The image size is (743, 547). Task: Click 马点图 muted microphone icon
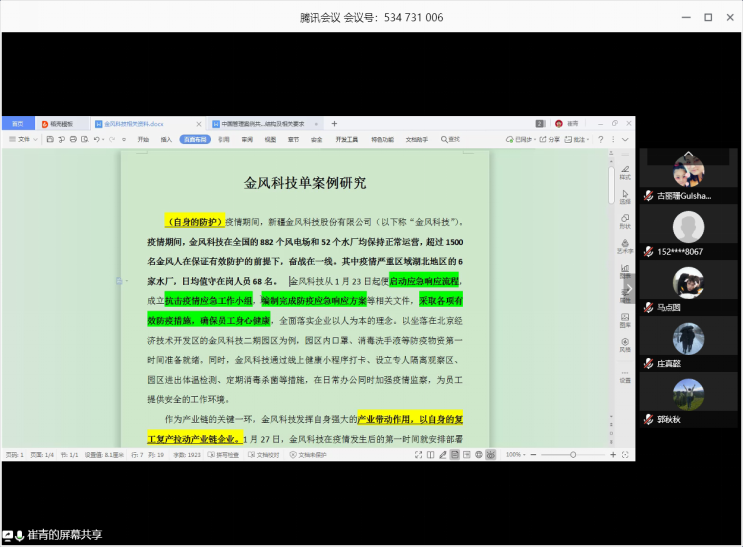coord(648,307)
